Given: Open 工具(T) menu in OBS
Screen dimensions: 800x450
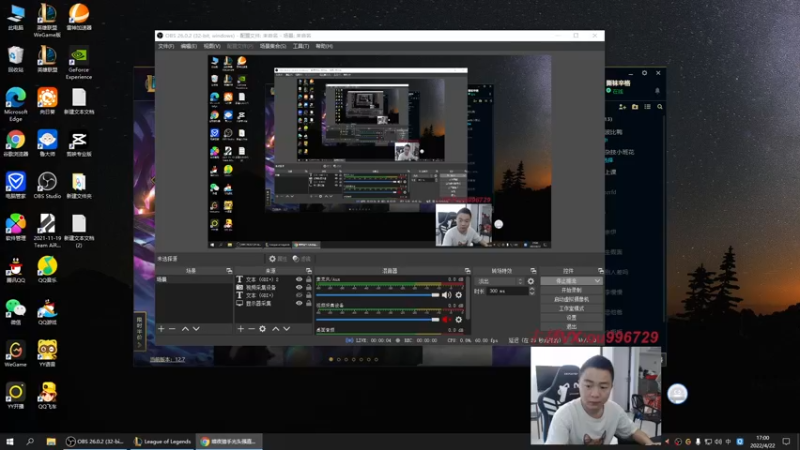Looking at the screenshot, I should [x=301, y=46].
